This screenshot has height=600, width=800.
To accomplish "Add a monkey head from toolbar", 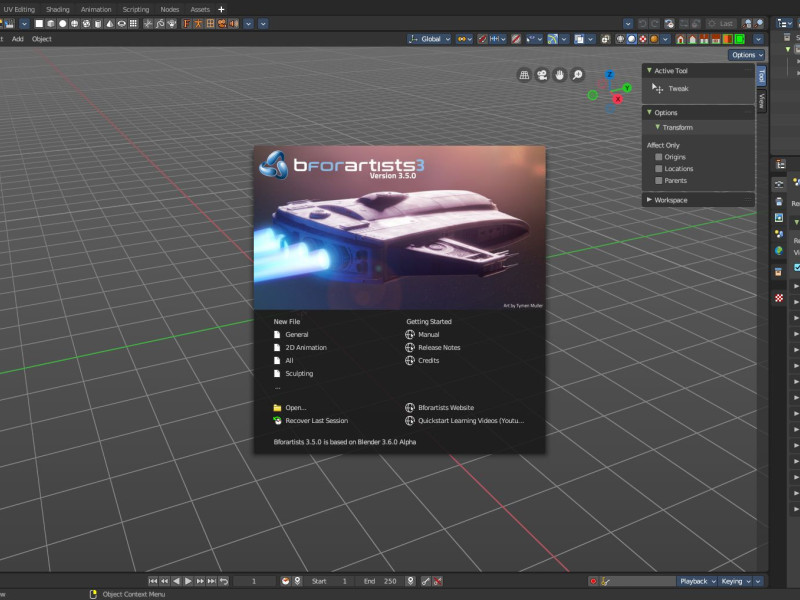I will tap(171, 23).
